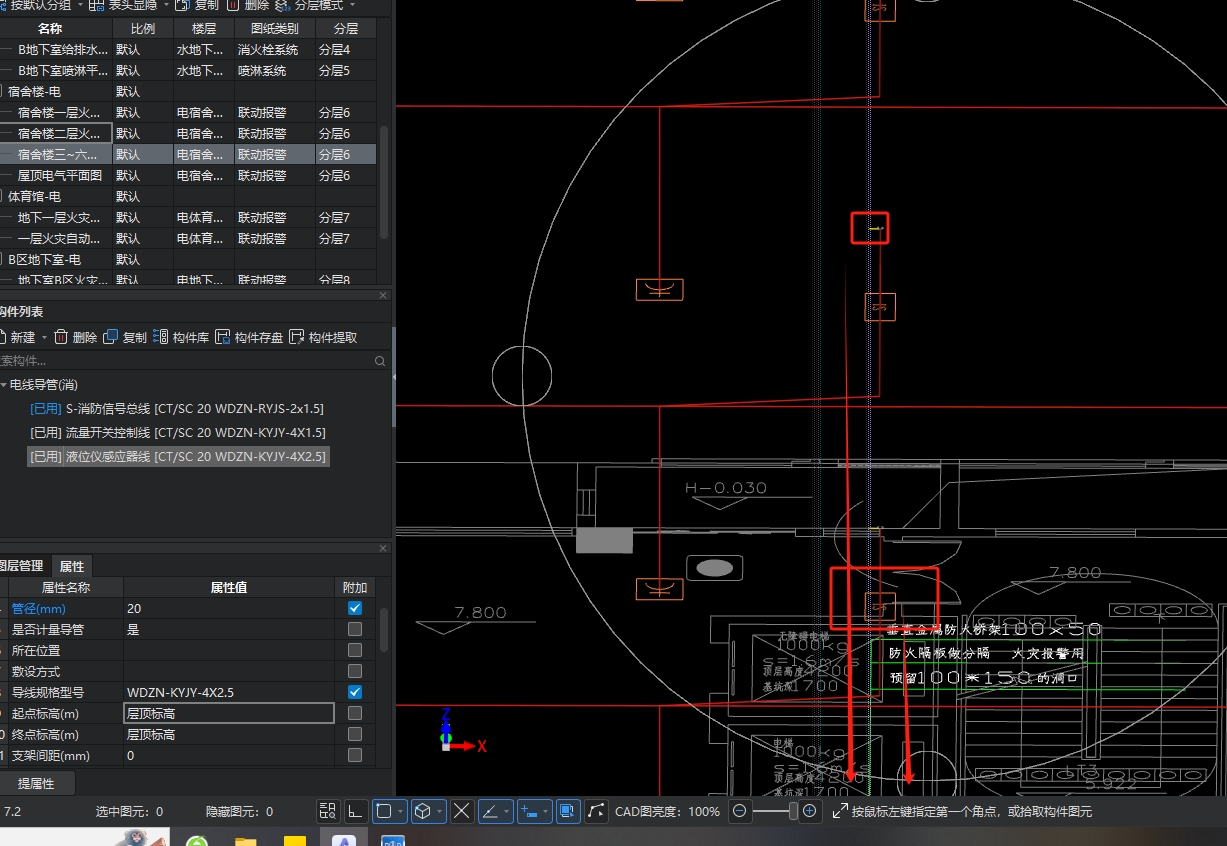Image resolution: width=1227 pixels, height=846 pixels.
Task: Open the 表头显隐 dropdown arrow
Action: [165, 5]
